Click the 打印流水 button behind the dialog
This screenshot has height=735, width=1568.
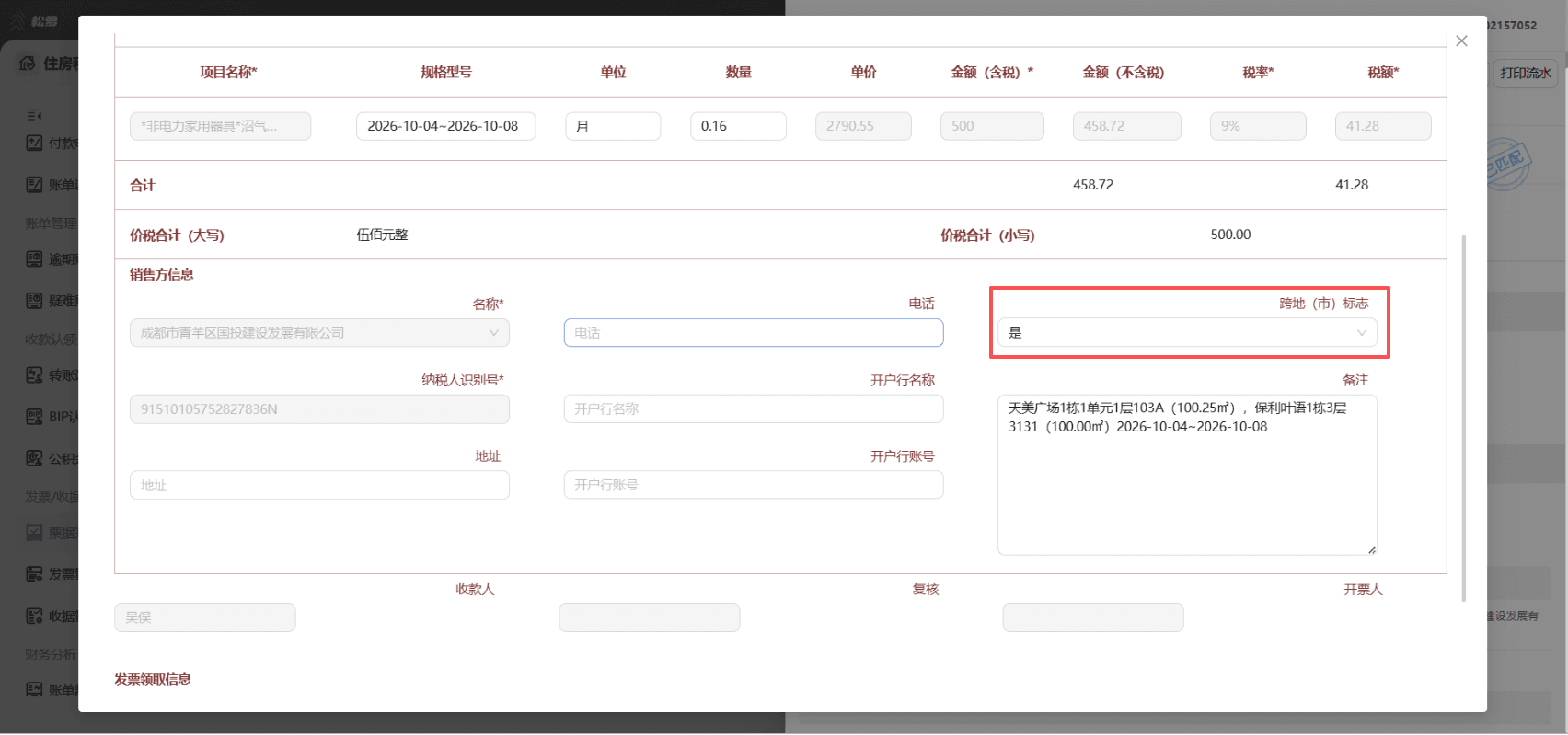1526,73
